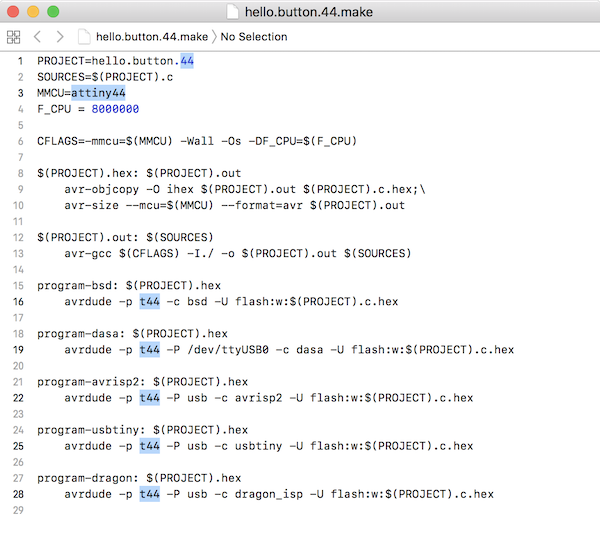Open the related items grid menu

click(13, 37)
